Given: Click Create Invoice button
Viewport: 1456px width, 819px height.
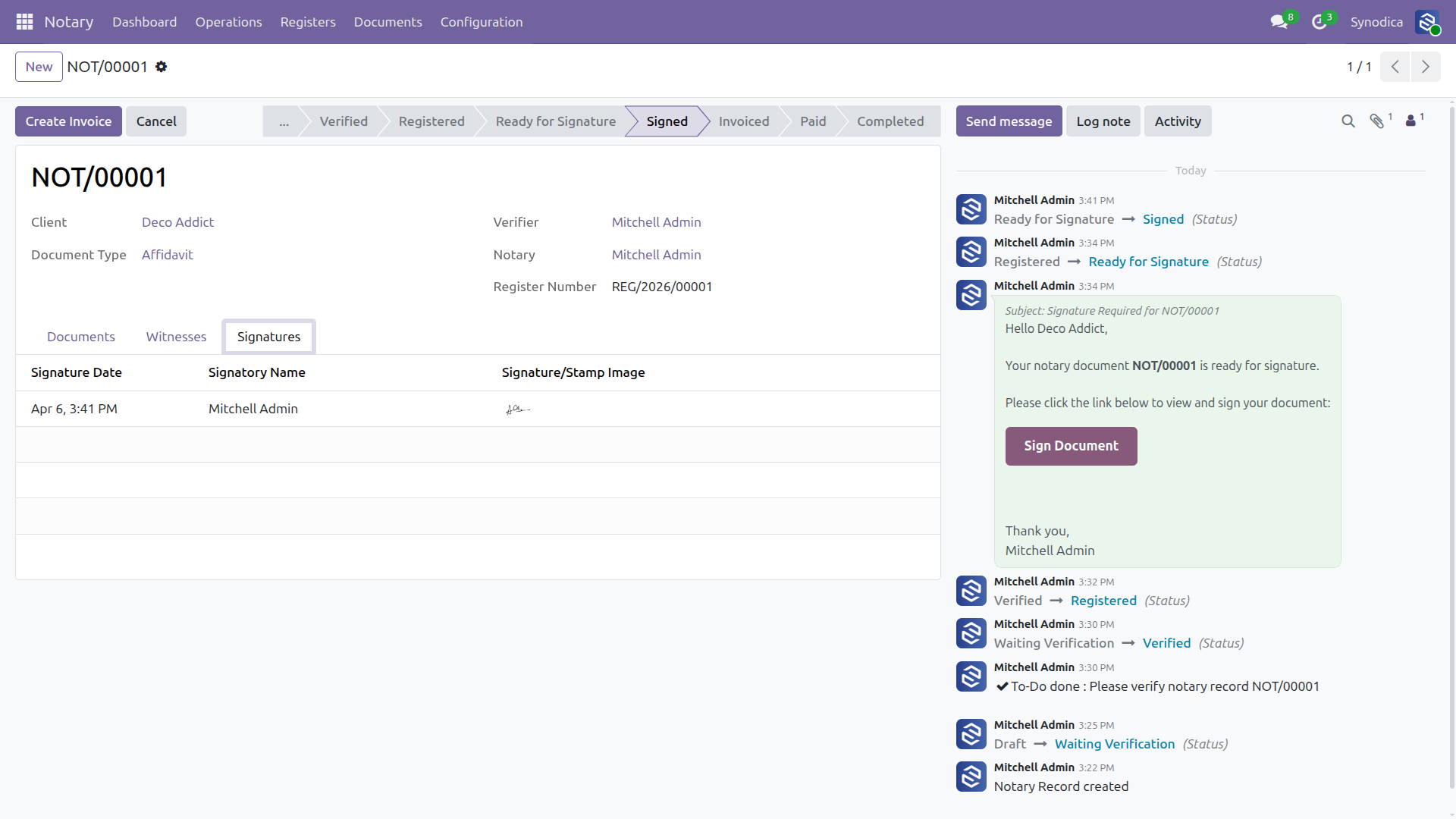Looking at the screenshot, I should click(68, 121).
